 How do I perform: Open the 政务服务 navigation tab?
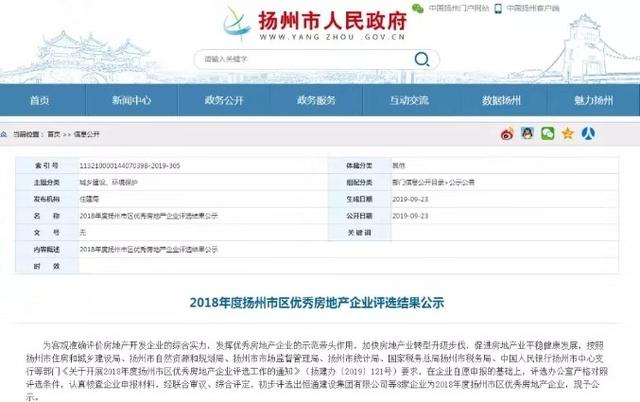[x=316, y=100]
